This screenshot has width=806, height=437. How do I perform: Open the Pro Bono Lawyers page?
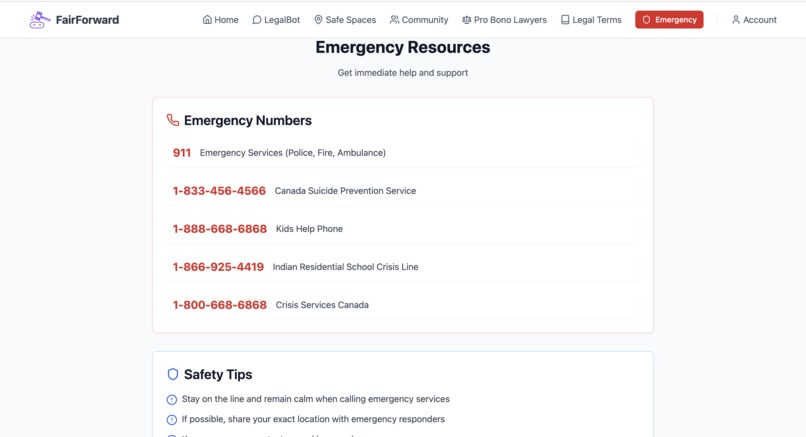tap(504, 20)
